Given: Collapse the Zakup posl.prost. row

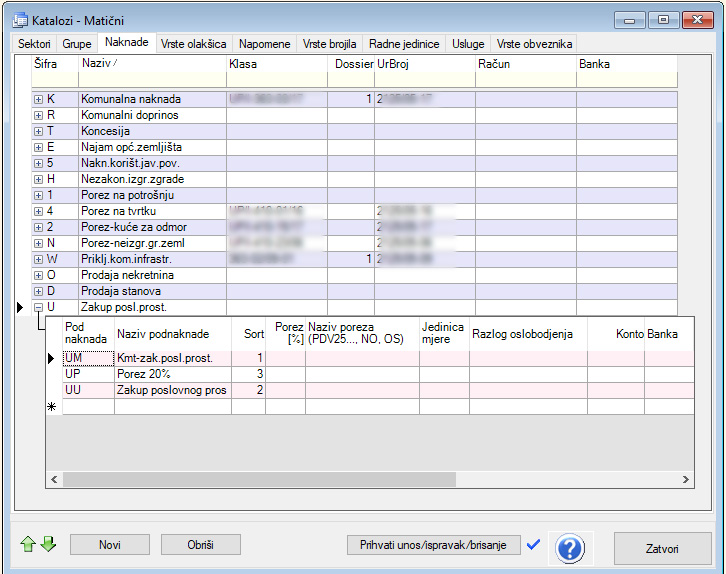Looking at the screenshot, I should click(38, 307).
